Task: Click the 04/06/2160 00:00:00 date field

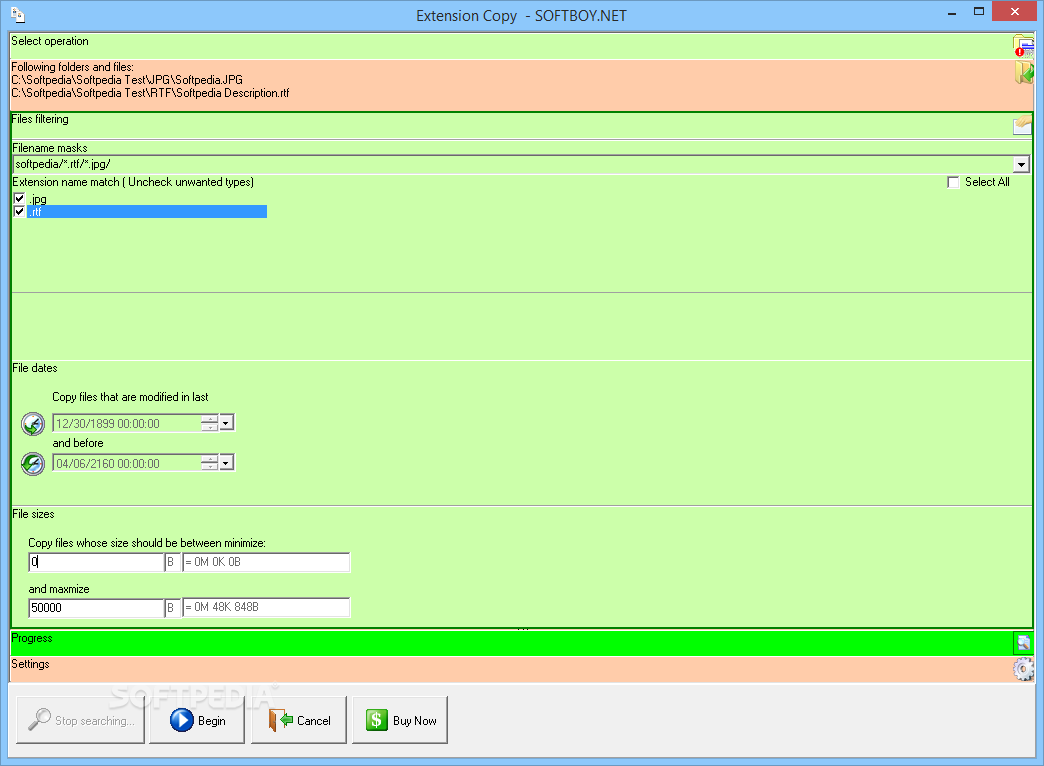Action: coord(127,464)
